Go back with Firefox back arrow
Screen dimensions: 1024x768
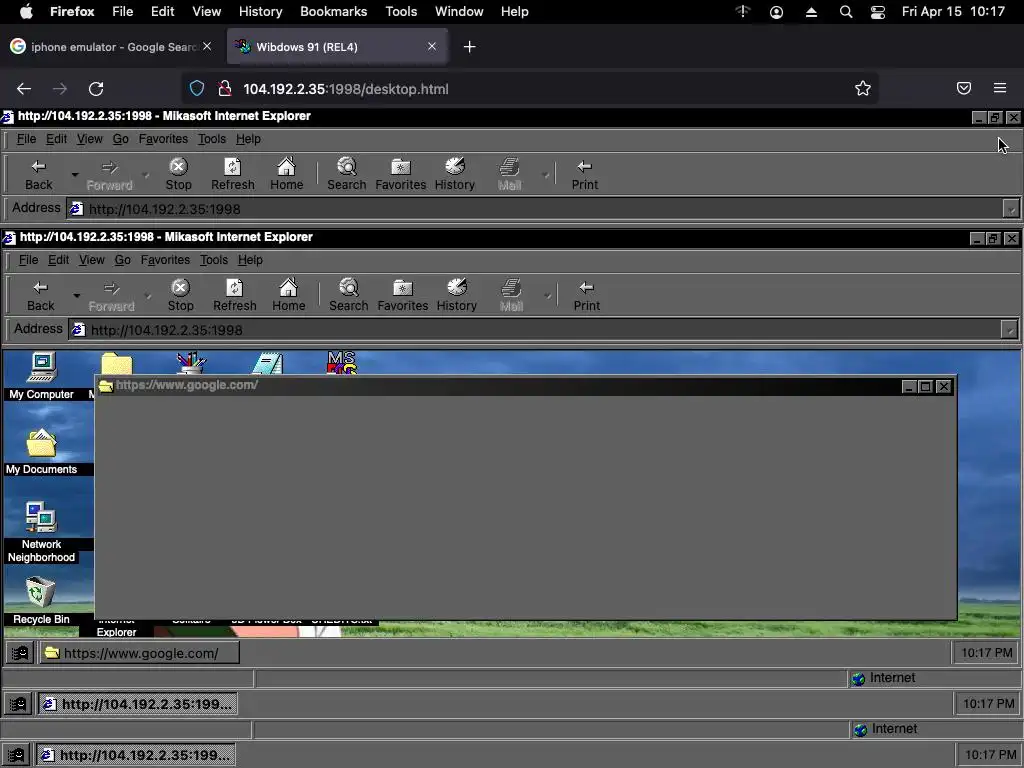[x=24, y=89]
